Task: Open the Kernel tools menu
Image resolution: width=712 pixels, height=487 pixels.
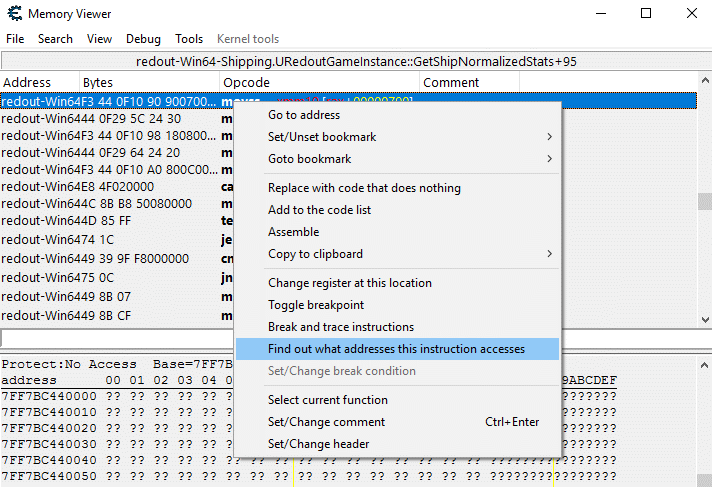Action: pos(248,39)
